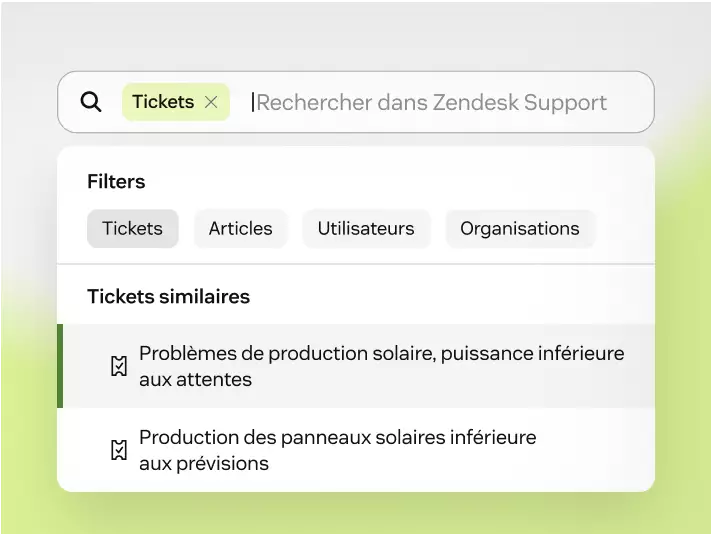Click the magnifying glass search icon
Viewport: 711px width, 534px height.
pyautogui.click(x=91, y=102)
